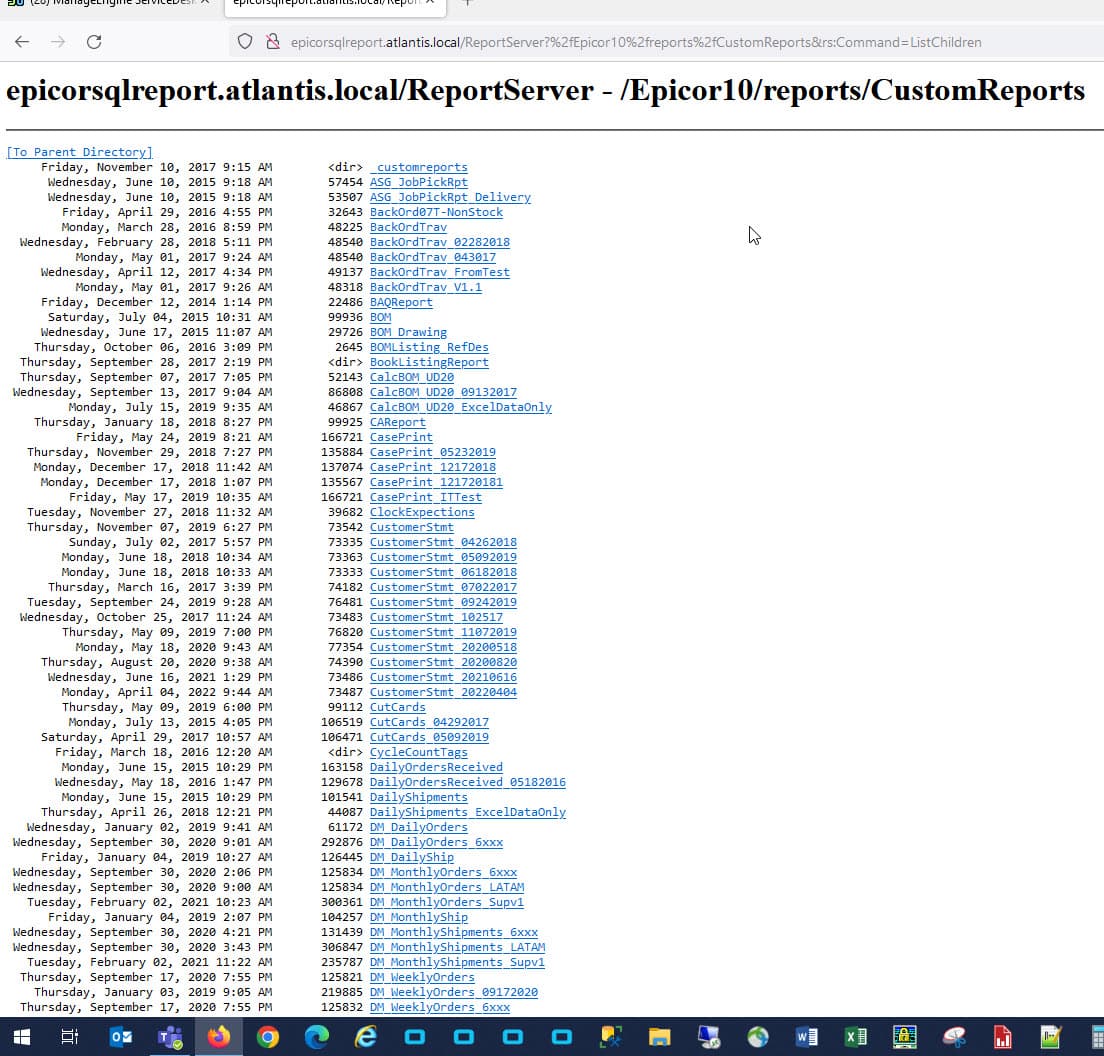Screen dimensions: 1104x1056
Task: Launch Google Chrome from the taskbar
Action: pyautogui.click(x=268, y=1036)
